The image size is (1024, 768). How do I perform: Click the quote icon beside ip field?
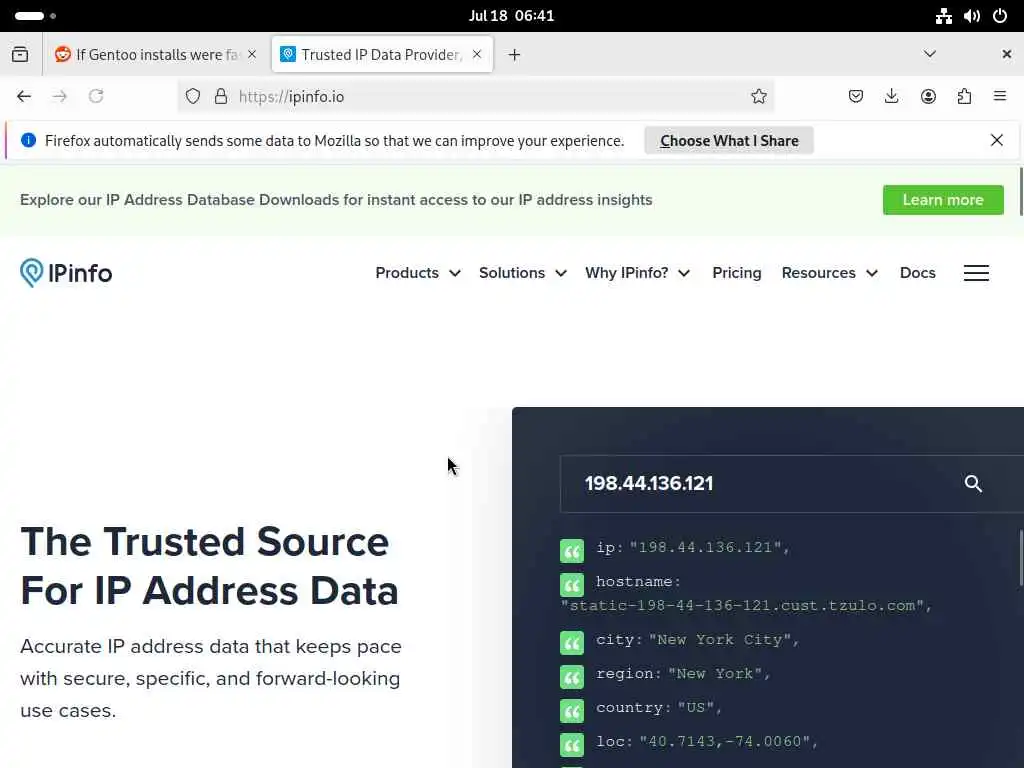point(571,551)
